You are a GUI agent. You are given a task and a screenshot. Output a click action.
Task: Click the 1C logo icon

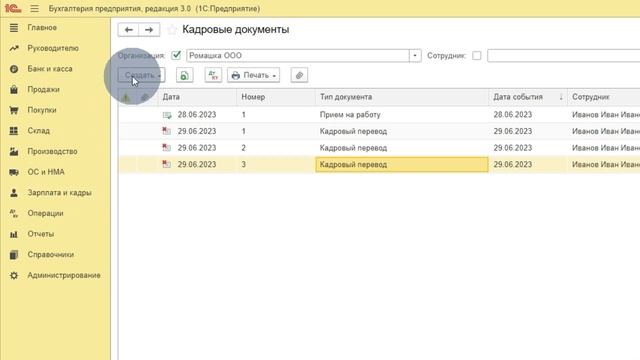[13, 8]
